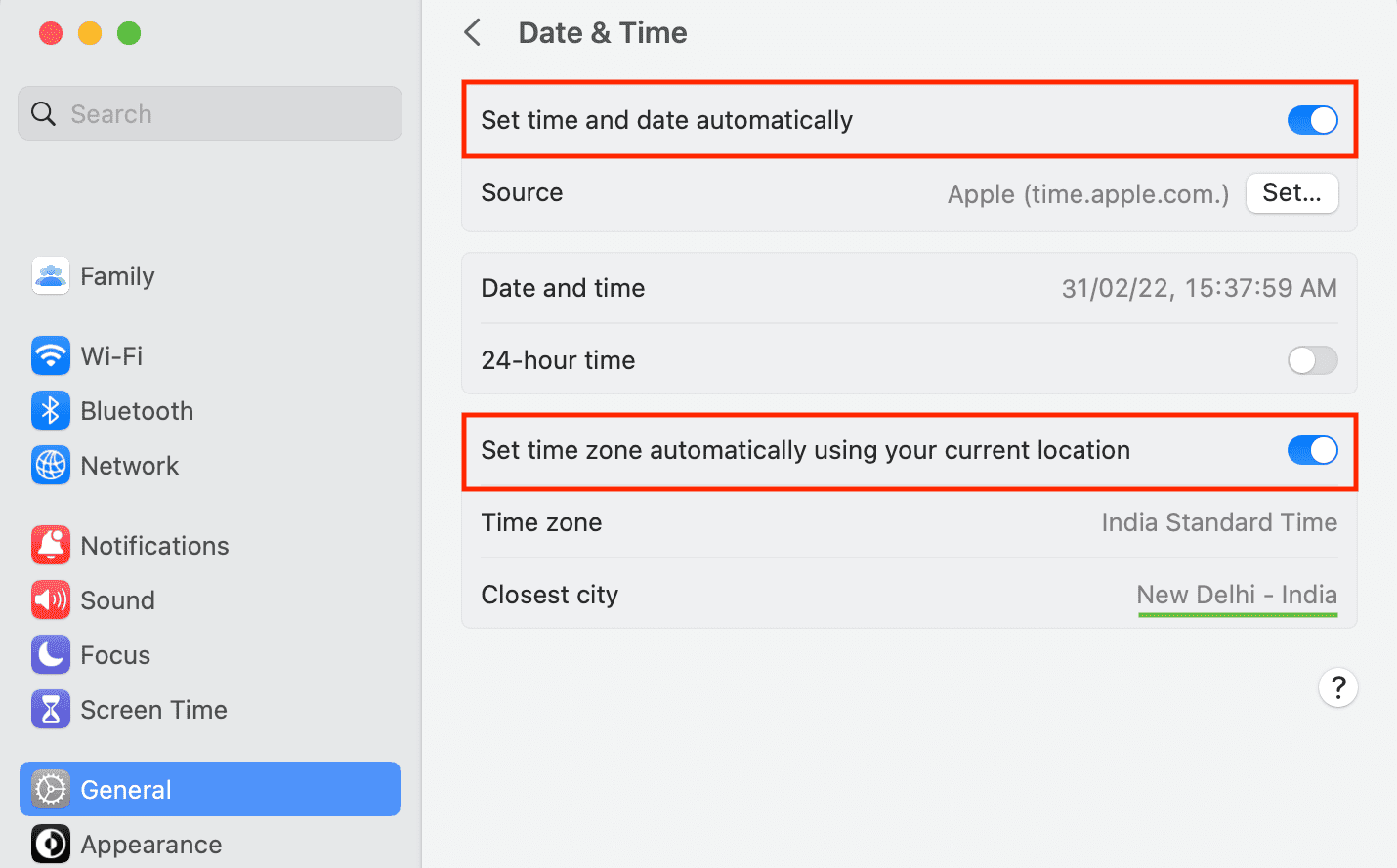Click inside the Search field

[x=209, y=112]
